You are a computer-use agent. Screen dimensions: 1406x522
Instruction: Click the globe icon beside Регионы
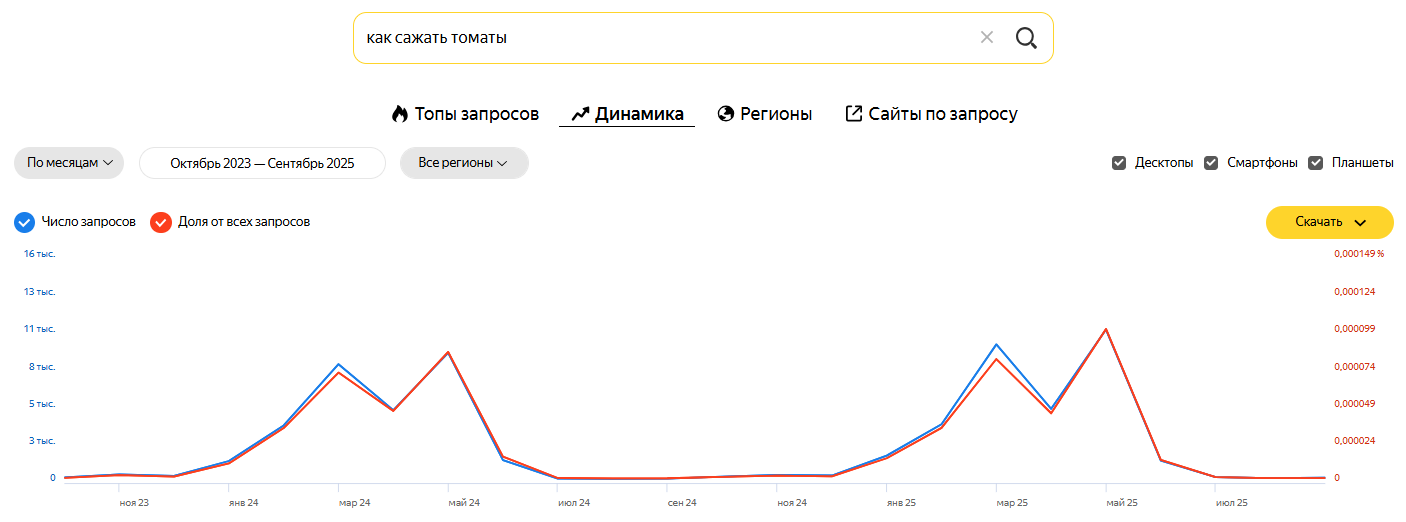pos(726,114)
